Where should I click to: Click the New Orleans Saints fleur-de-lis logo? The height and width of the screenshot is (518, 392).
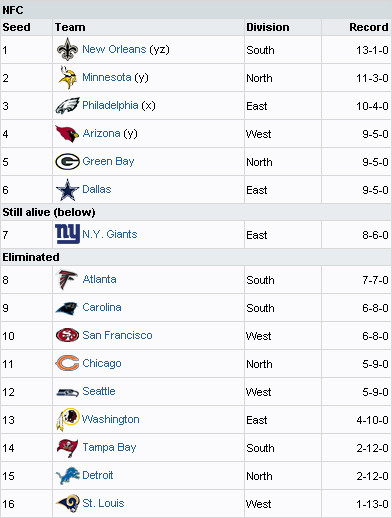click(x=67, y=49)
